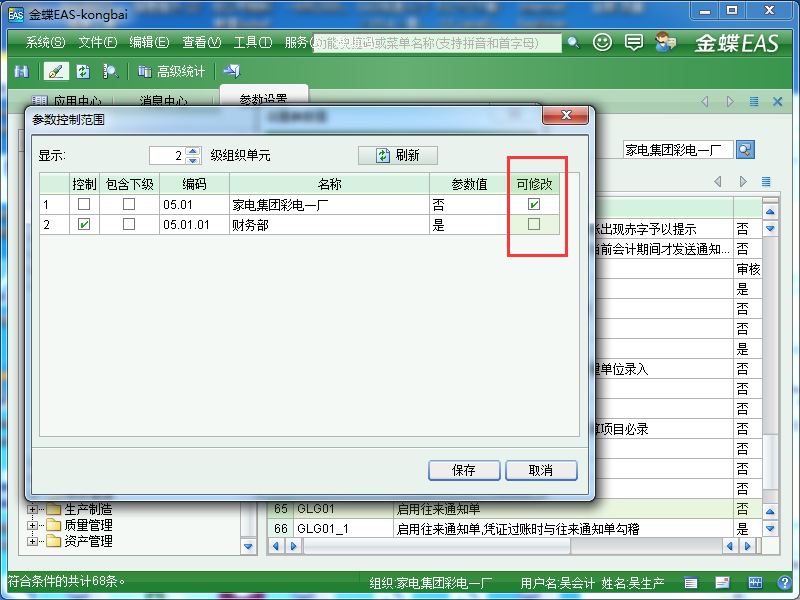Toggle 可修改 checkbox for 家电集团彩电一厂
800x600 pixels.
click(534, 204)
